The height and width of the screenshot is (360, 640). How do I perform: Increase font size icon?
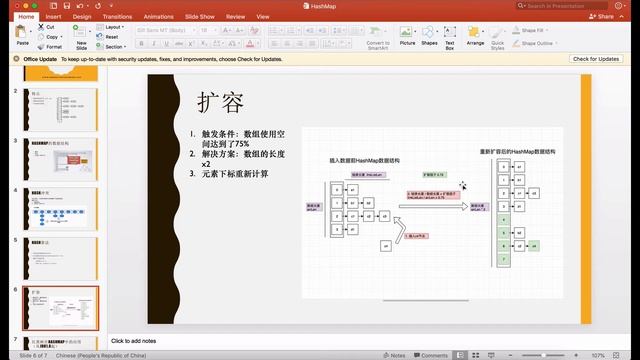tap(227, 30)
